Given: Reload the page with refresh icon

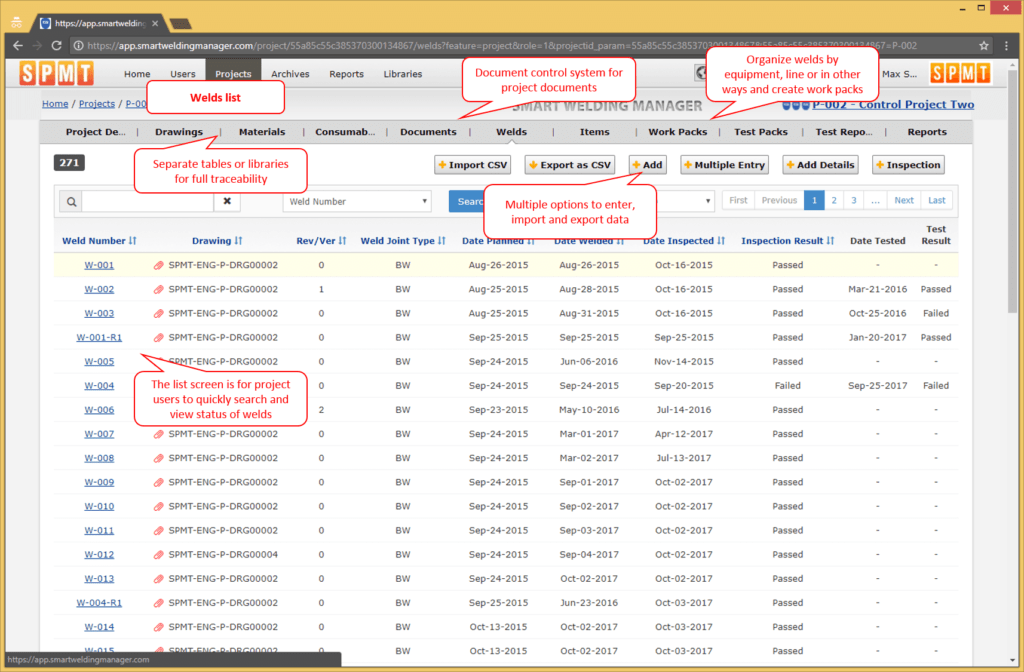Looking at the screenshot, I should coord(57,46).
